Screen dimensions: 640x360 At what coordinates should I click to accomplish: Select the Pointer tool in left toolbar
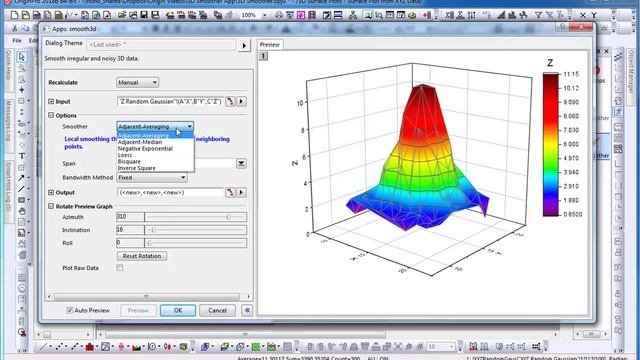tap(22, 57)
